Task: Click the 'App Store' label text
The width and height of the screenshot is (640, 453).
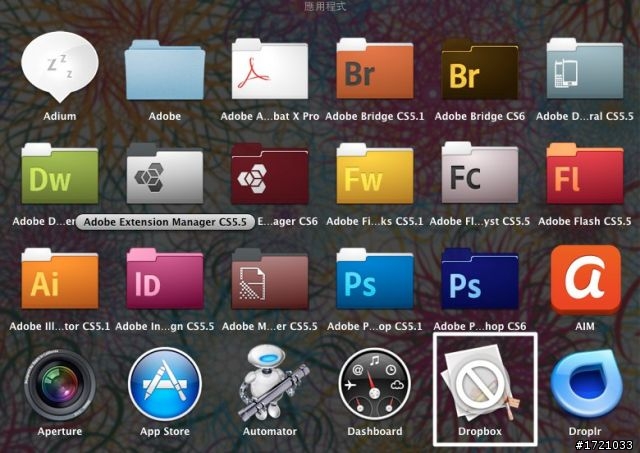Action: tap(164, 431)
